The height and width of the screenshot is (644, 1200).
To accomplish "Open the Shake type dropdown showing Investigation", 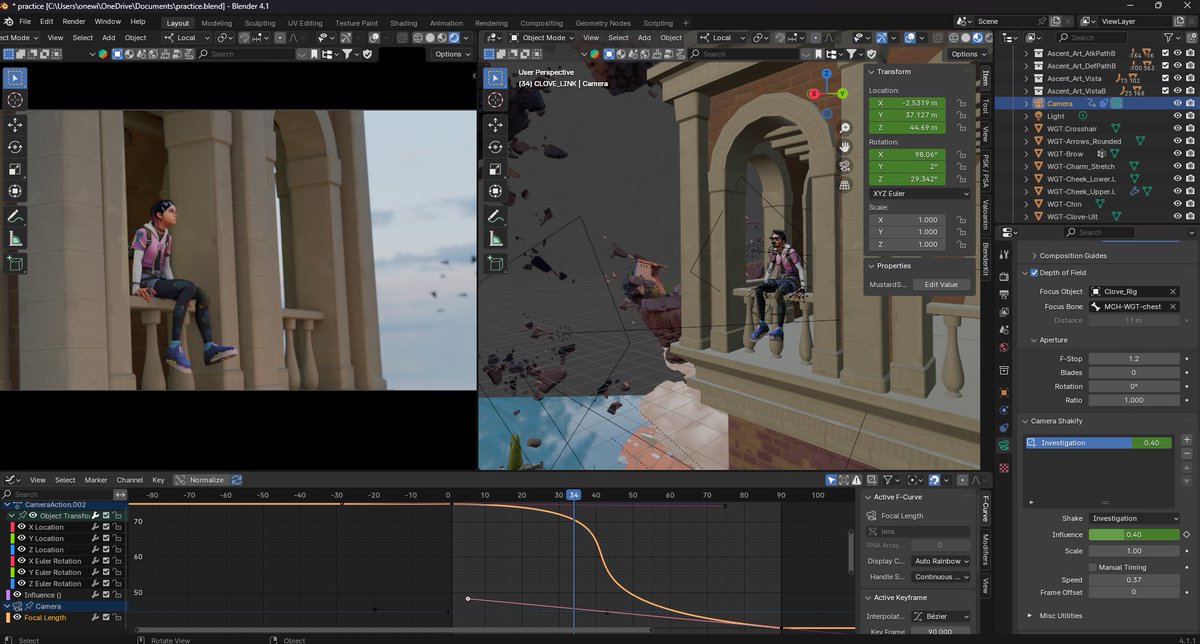I will 1135,518.
